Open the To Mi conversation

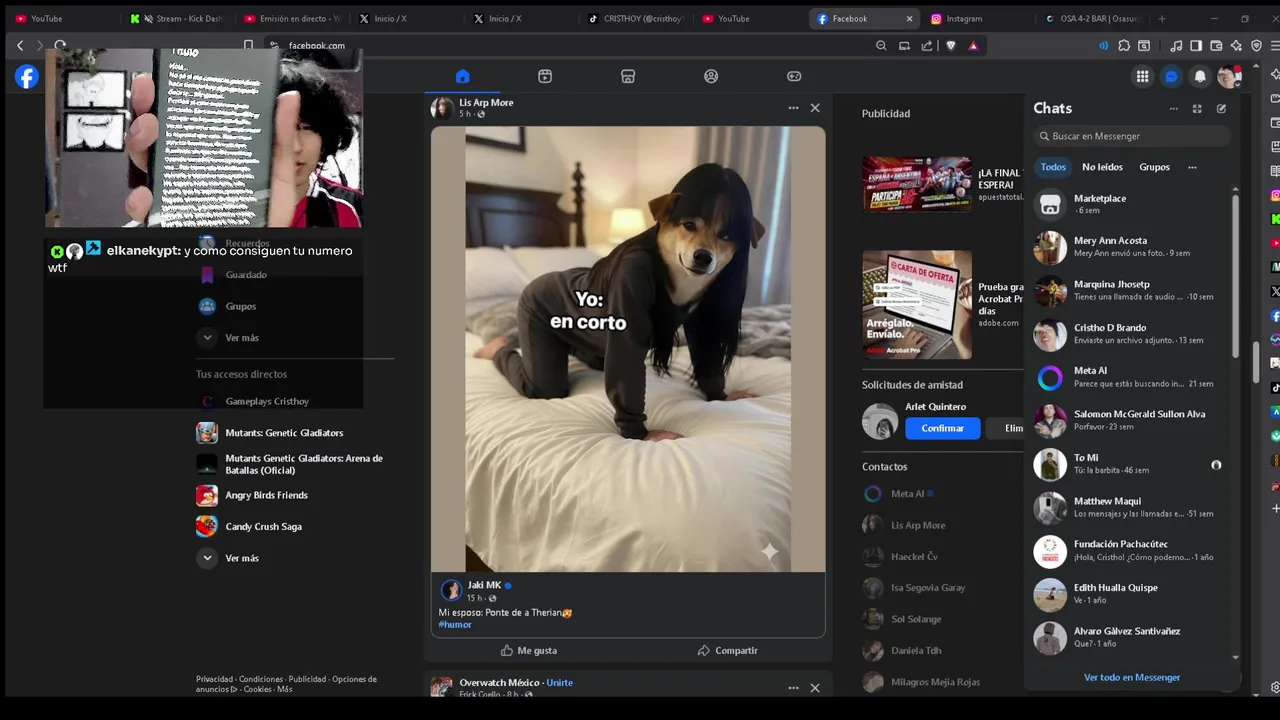1130,464
